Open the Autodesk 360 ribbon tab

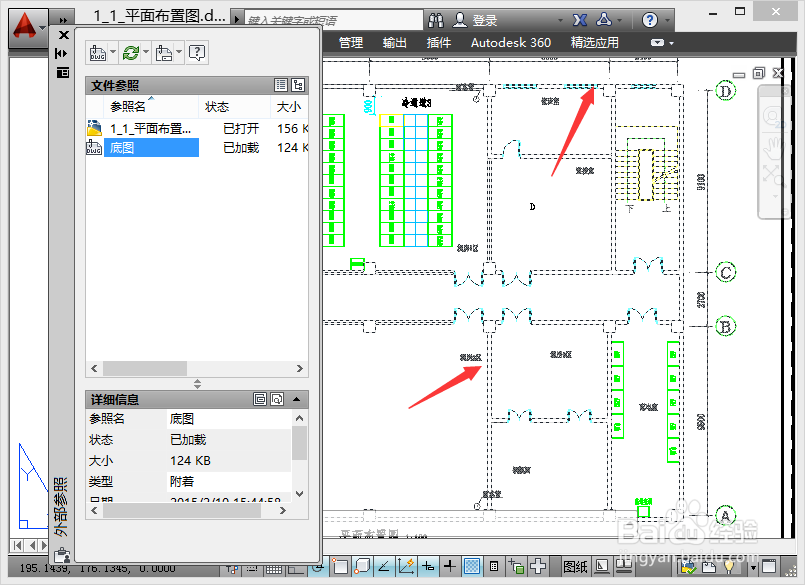[x=511, y=43]
